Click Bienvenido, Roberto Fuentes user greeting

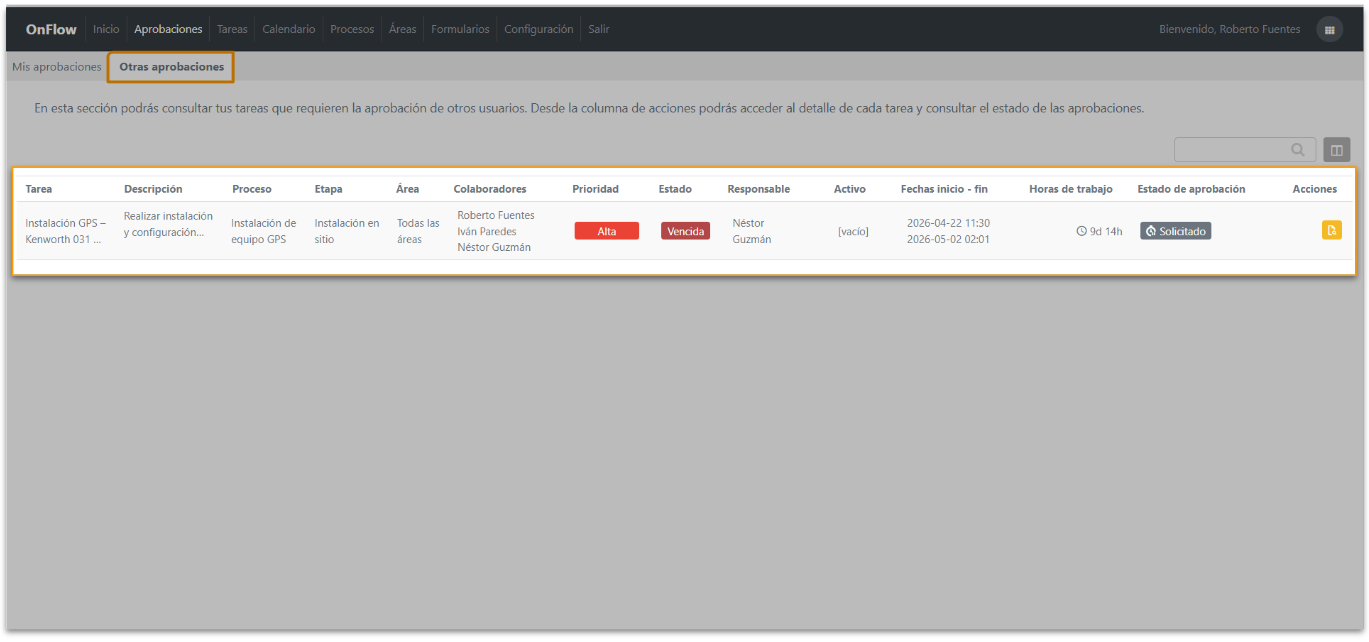[x=1230, y=29]
